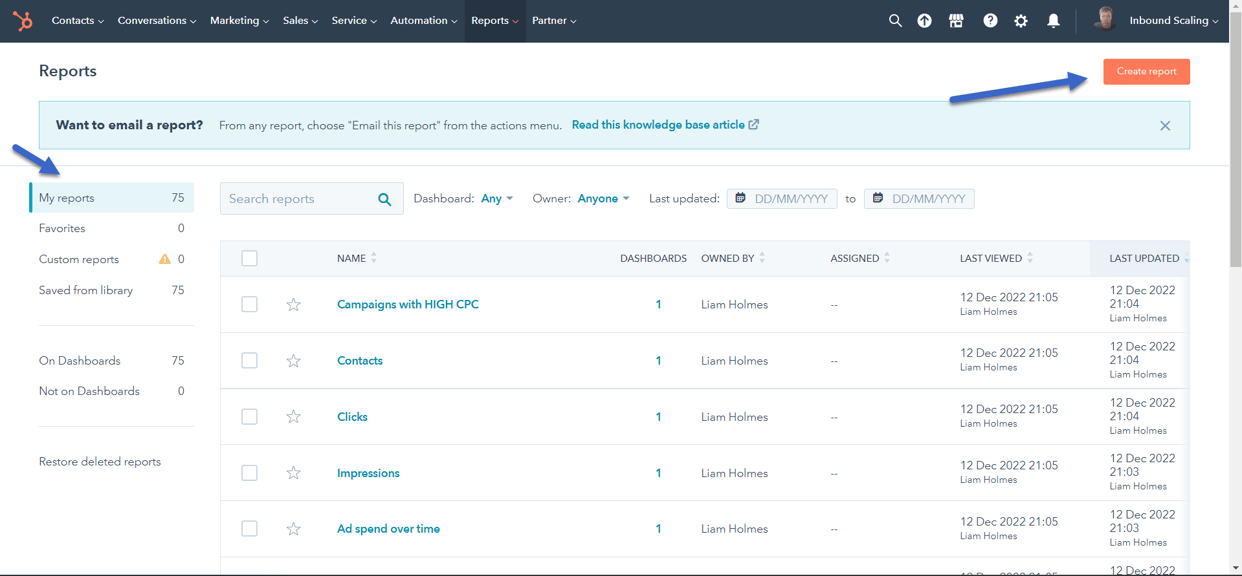Open the Owner Anyone filter dropdown

(x=604, y=199)
